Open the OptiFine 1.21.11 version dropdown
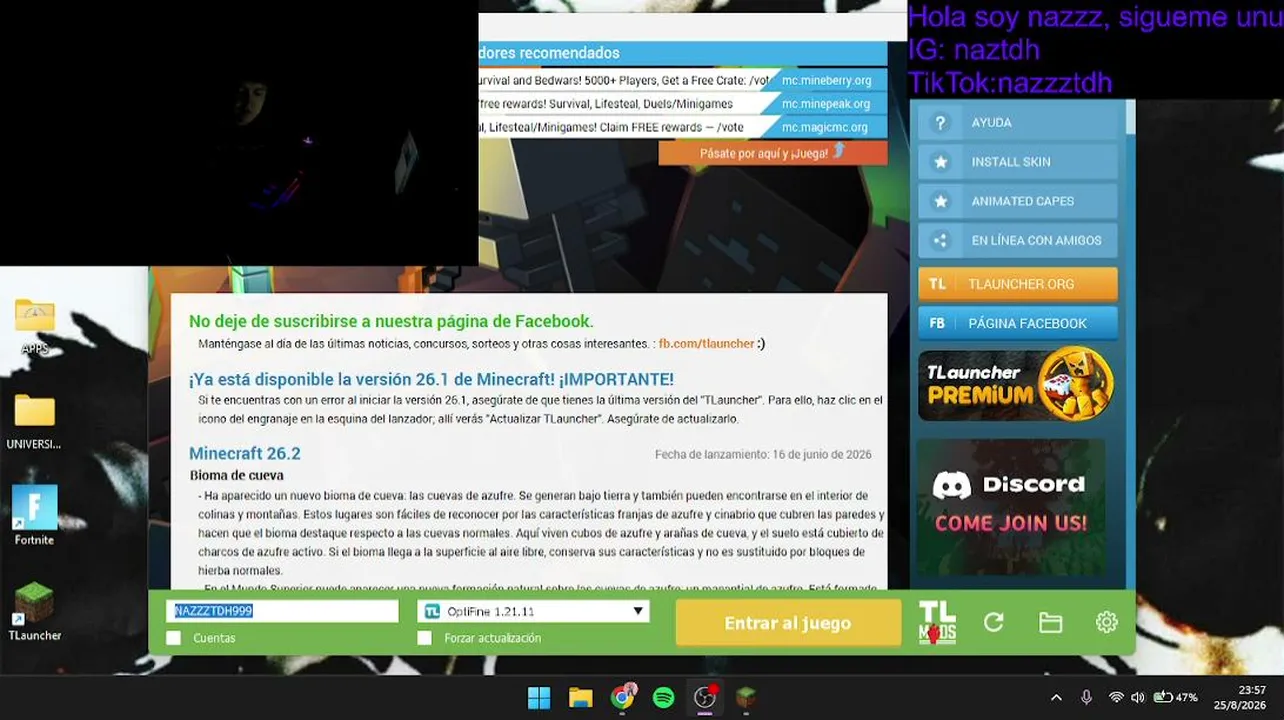Screen dimensions: 1284x720 (x=533, y=611)
